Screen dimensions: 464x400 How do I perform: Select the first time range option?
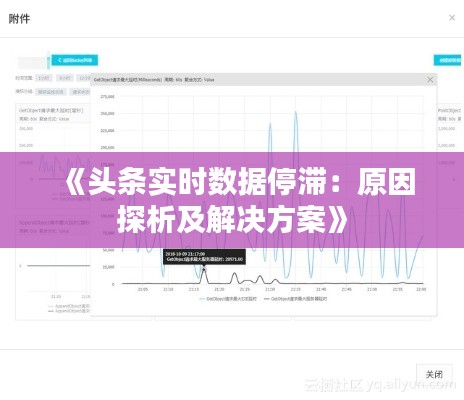click(x=44, y=78)
